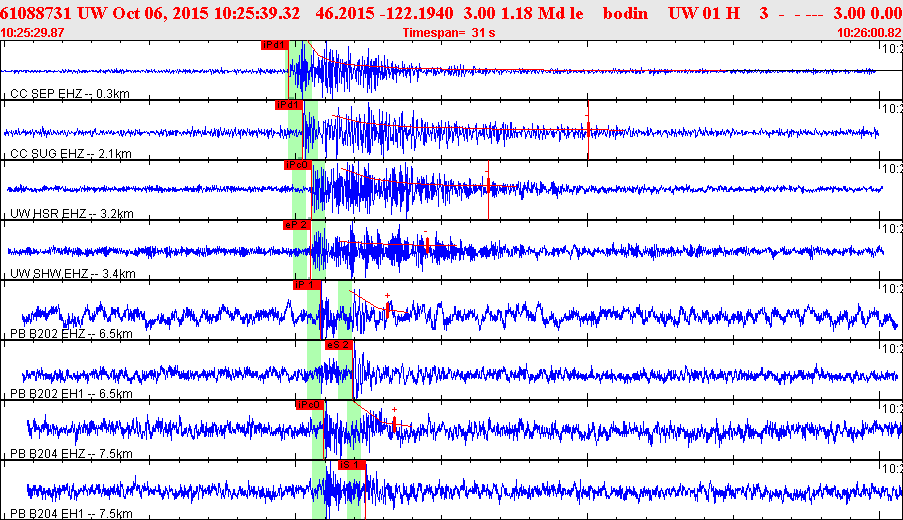
Task: Click the iPd1 pick flag on CC SEP trace
Action: tap(274, 45)
